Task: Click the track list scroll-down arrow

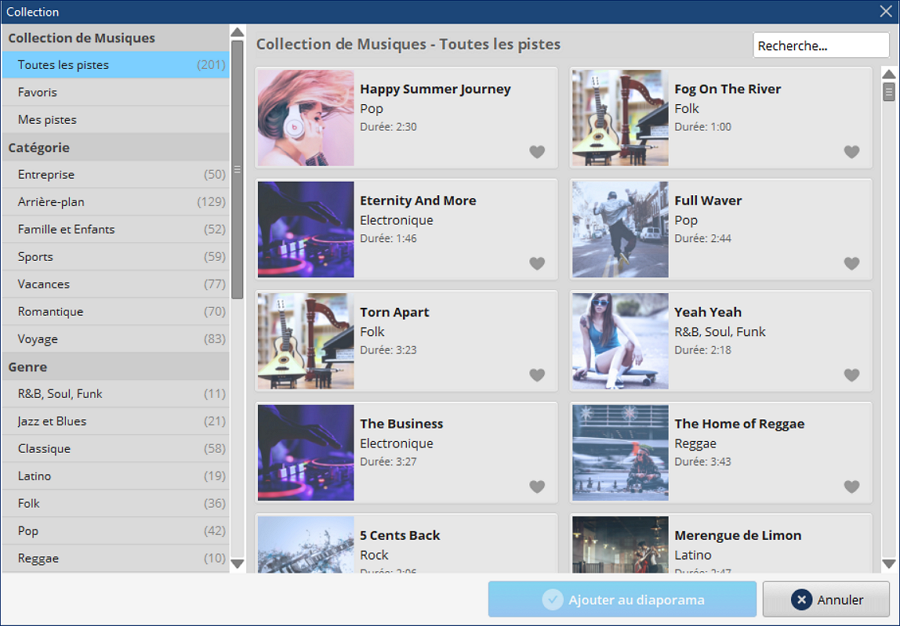Action: pos(889,563)
